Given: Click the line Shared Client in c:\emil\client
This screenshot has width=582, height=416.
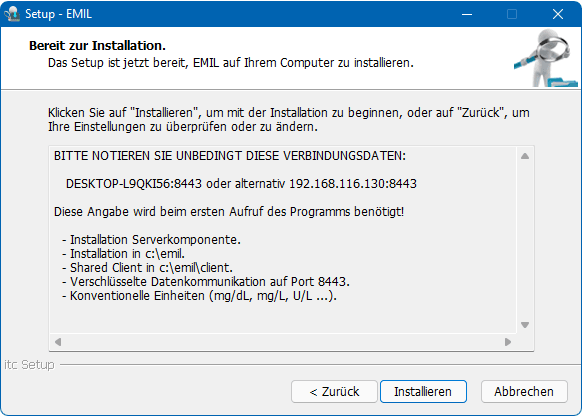Looking at the screenshot, I should coord(147,268).
